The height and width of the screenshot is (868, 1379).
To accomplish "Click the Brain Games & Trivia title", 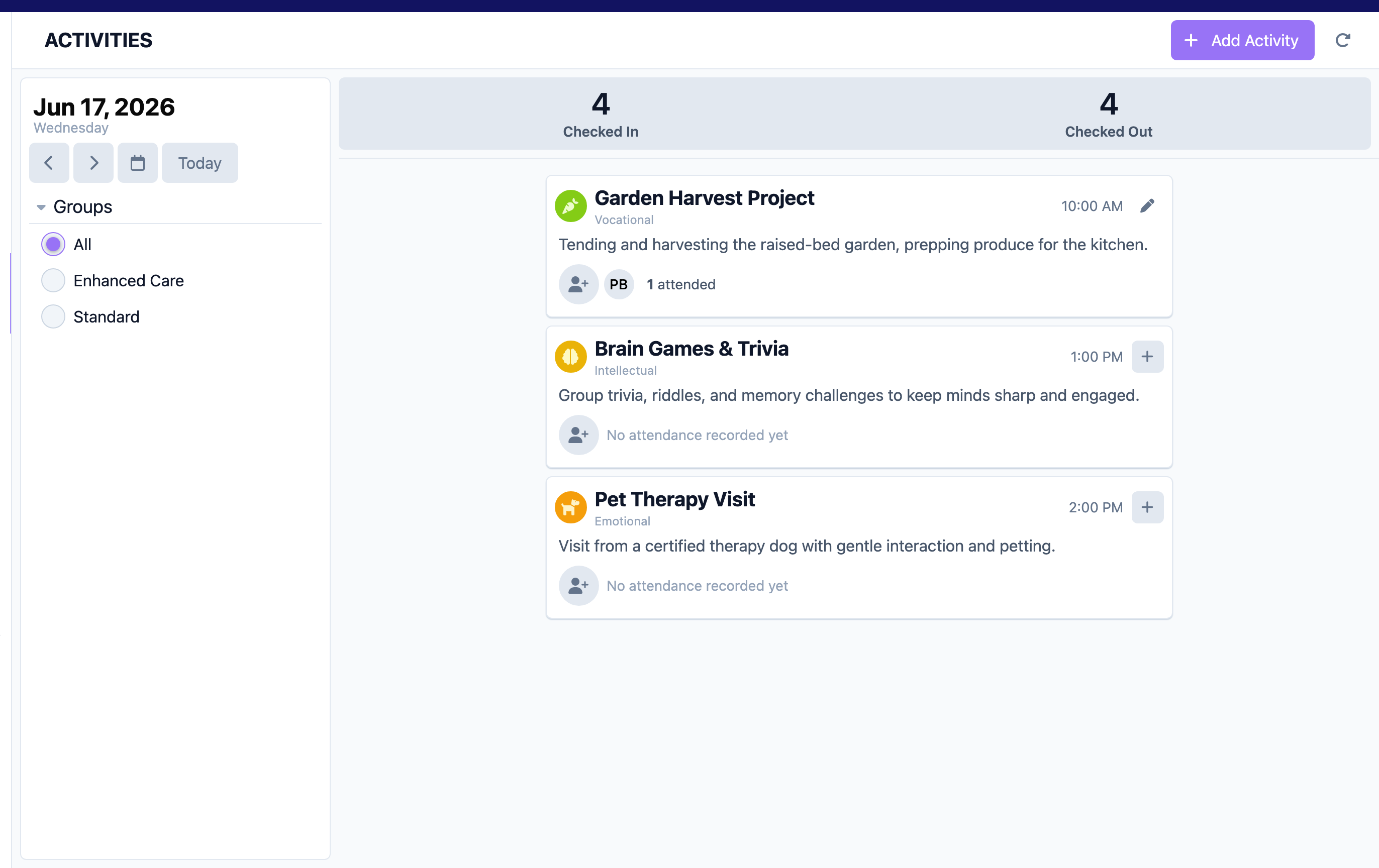I will 691,349.
